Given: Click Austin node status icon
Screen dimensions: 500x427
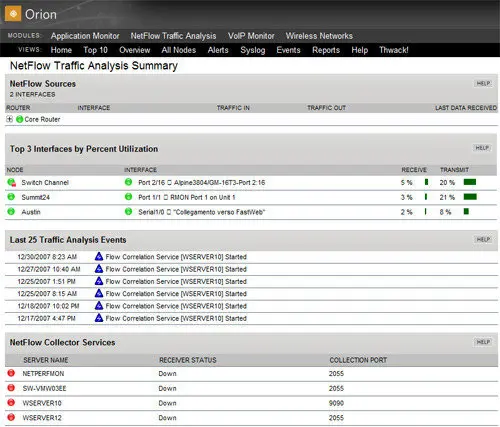Looking at the screenshot, I should (x=11, y=211).
